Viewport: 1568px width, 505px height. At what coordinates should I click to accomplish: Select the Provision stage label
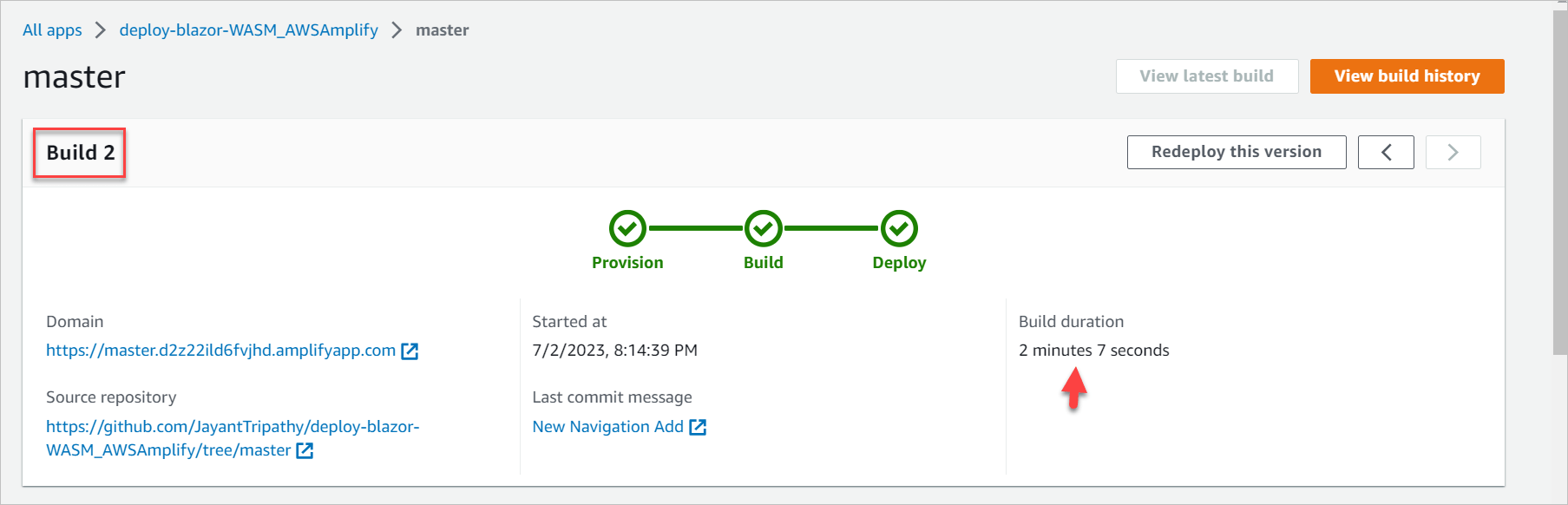point(627,263)
